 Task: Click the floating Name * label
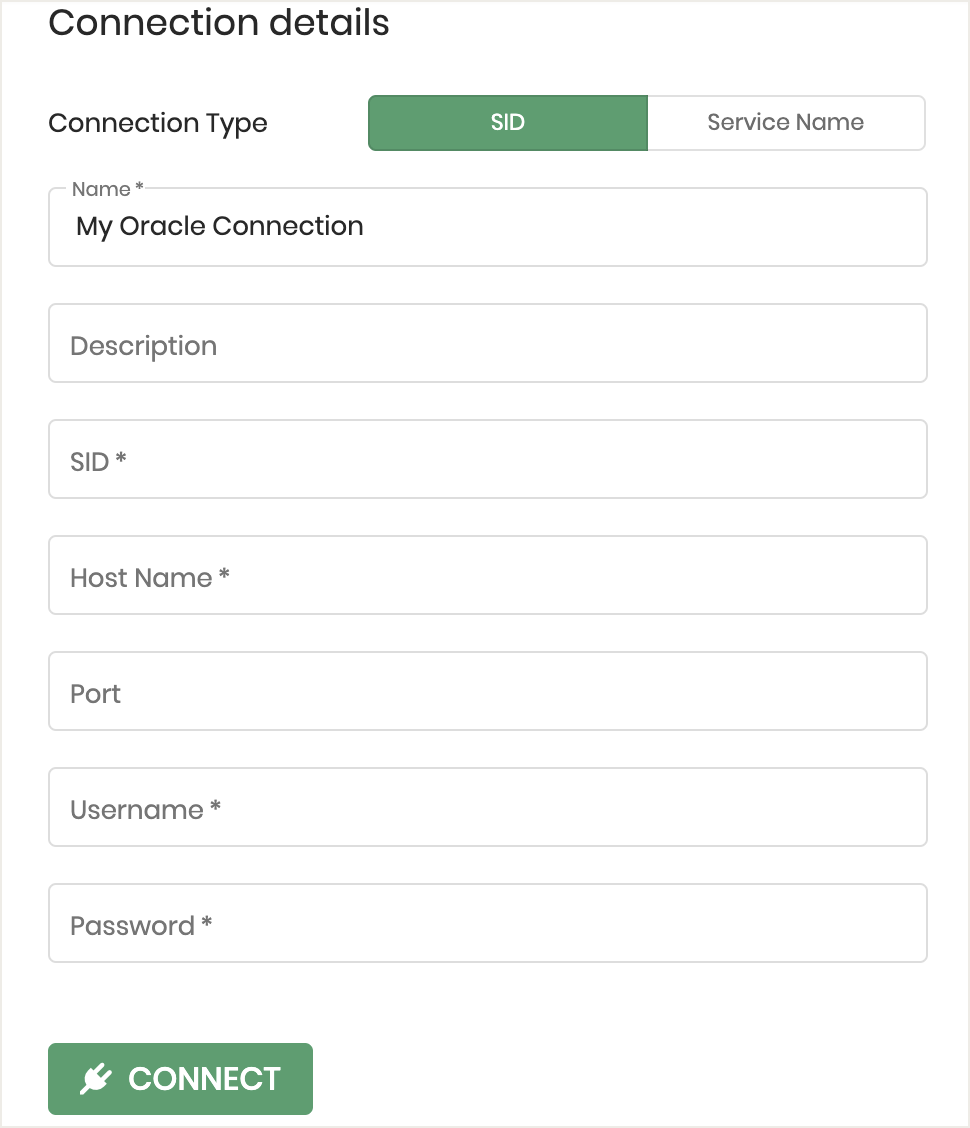coord(108,189)
